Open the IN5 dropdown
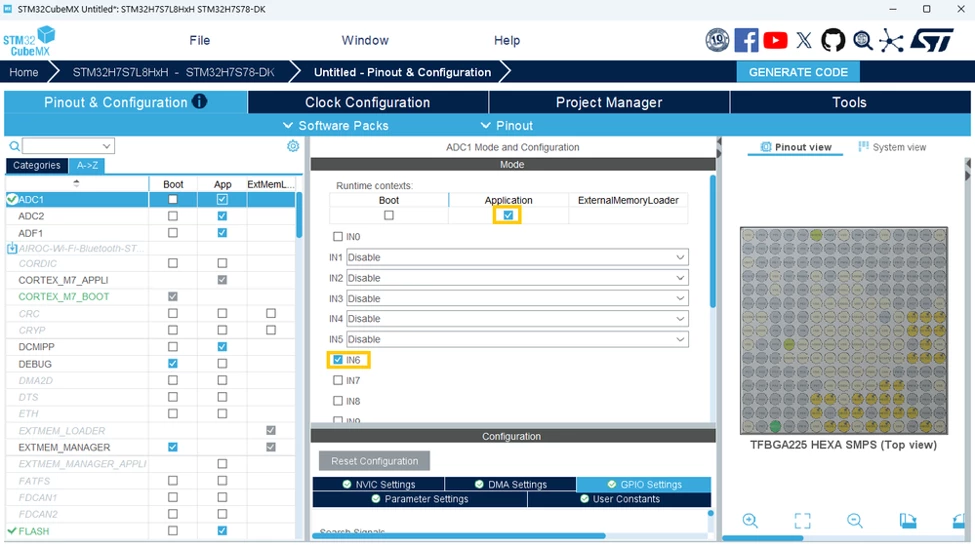This screenshot has height=547, width=975. click(x=517, y=339)
